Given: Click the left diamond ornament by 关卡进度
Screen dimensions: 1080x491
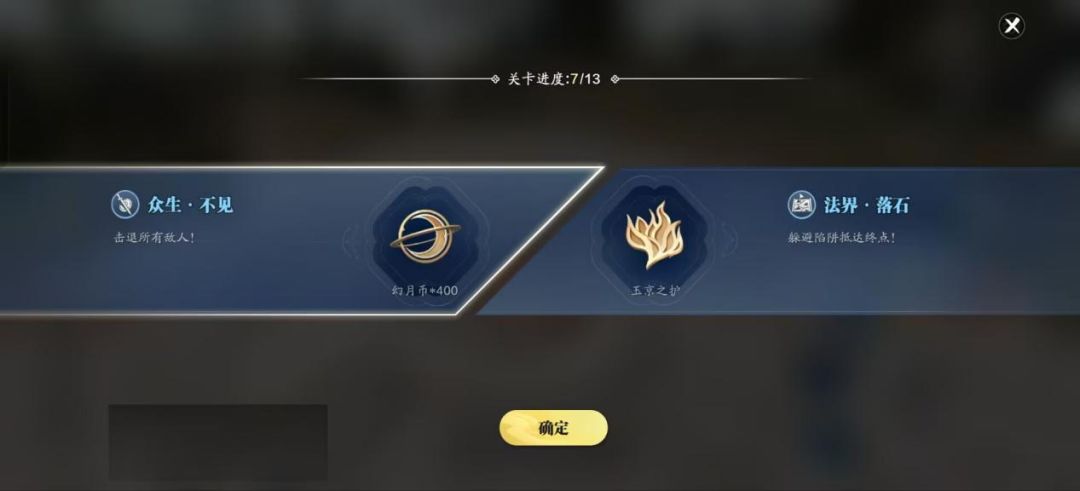Looking at the screenshot, I should pos(495,79).
